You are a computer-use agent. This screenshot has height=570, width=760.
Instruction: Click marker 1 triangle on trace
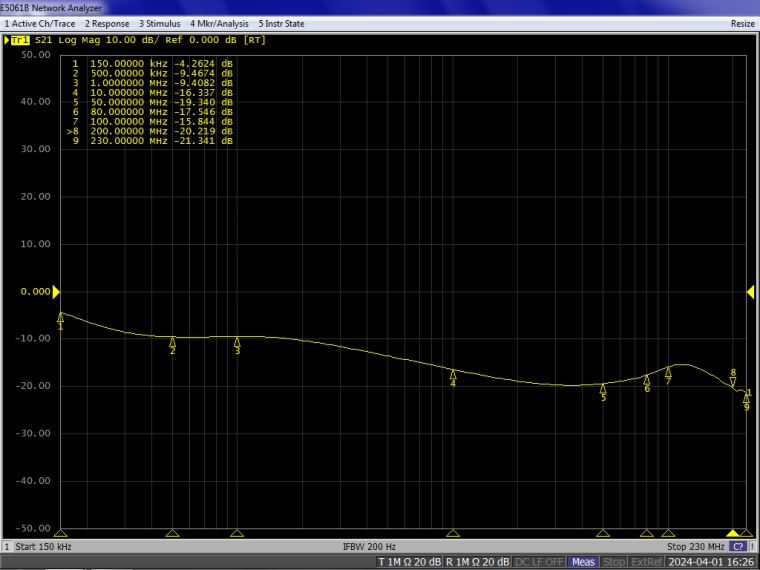pyautogui.click(x=60, y=317)
